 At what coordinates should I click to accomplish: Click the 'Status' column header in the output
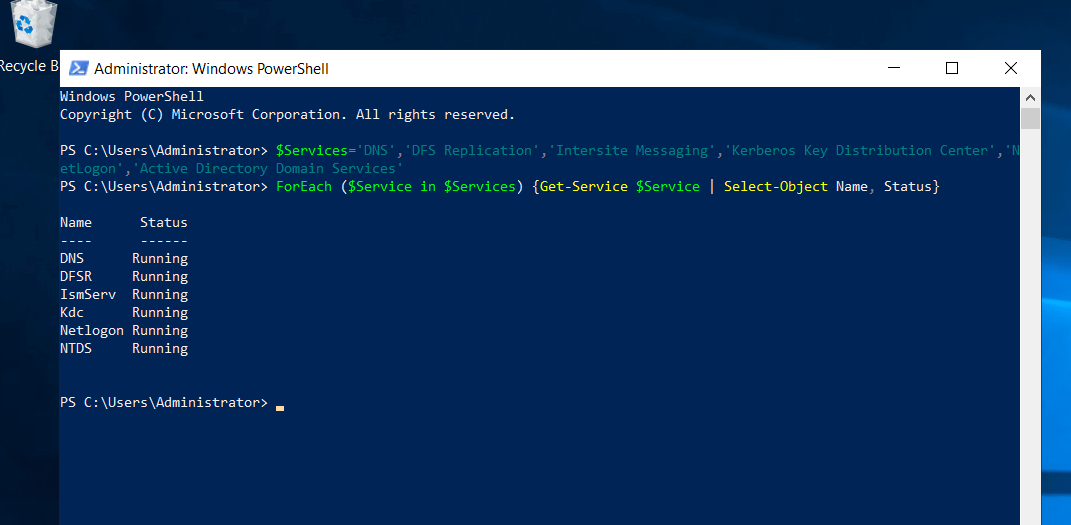(163, 223)
